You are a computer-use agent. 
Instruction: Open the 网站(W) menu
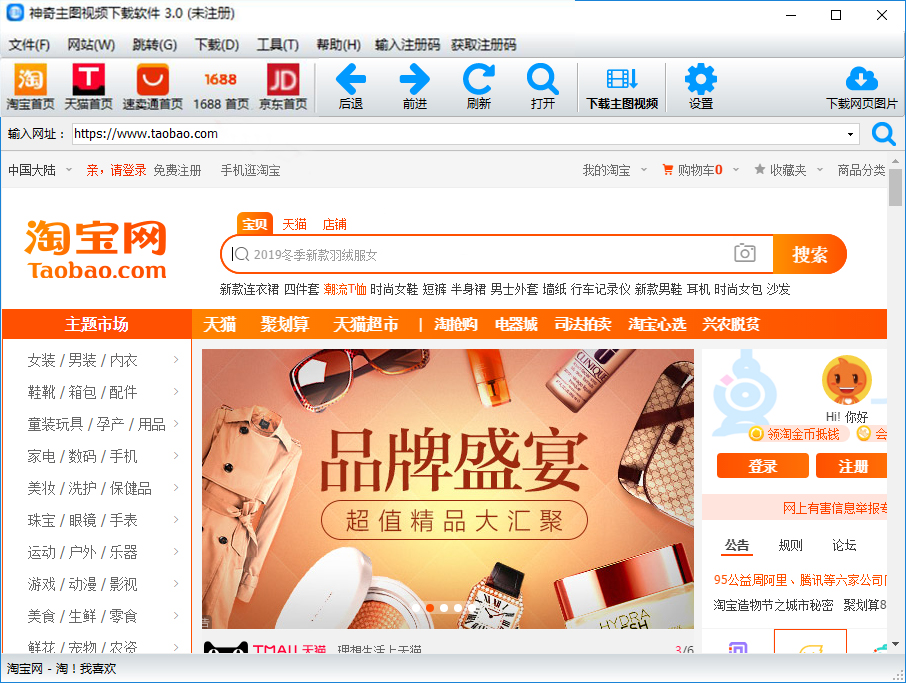tap(91, 44)
